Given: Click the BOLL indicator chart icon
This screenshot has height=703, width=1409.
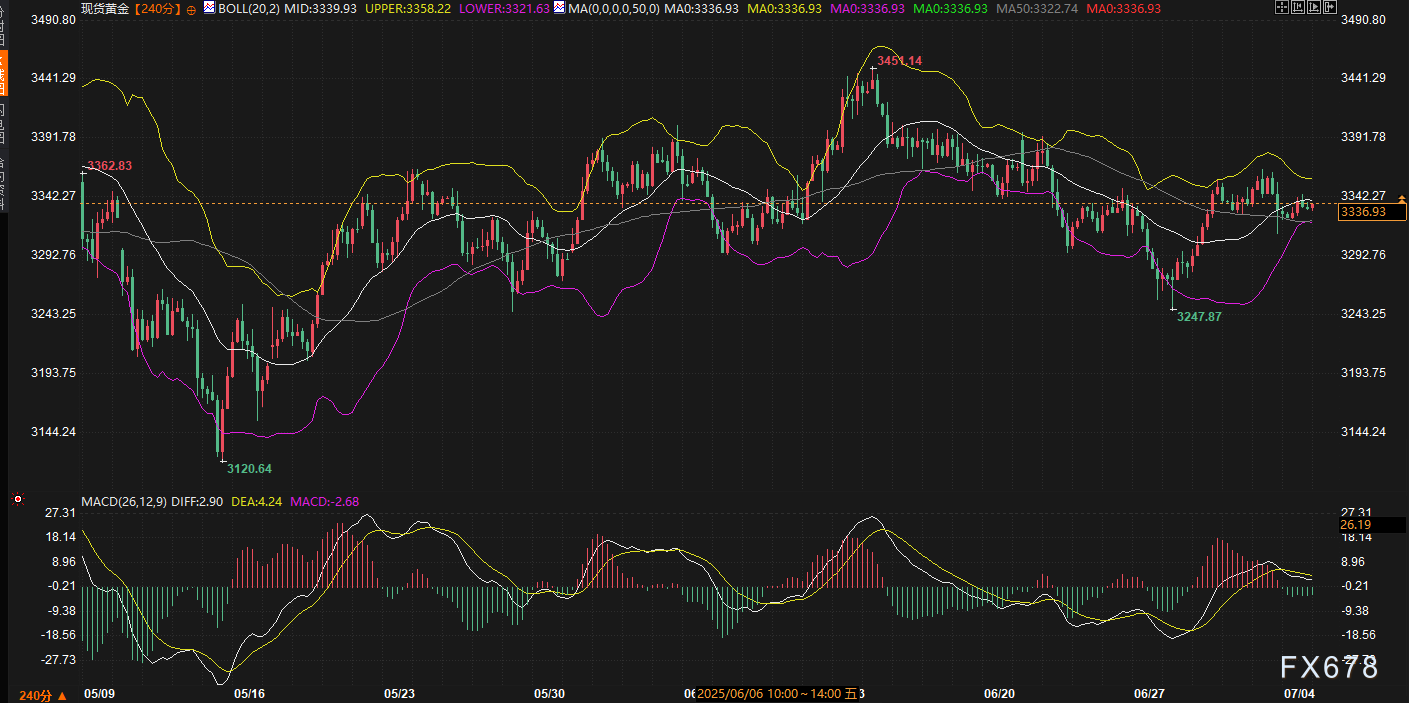Looking at the screenshot, I should pyautogui.click(x=209, y=7).
